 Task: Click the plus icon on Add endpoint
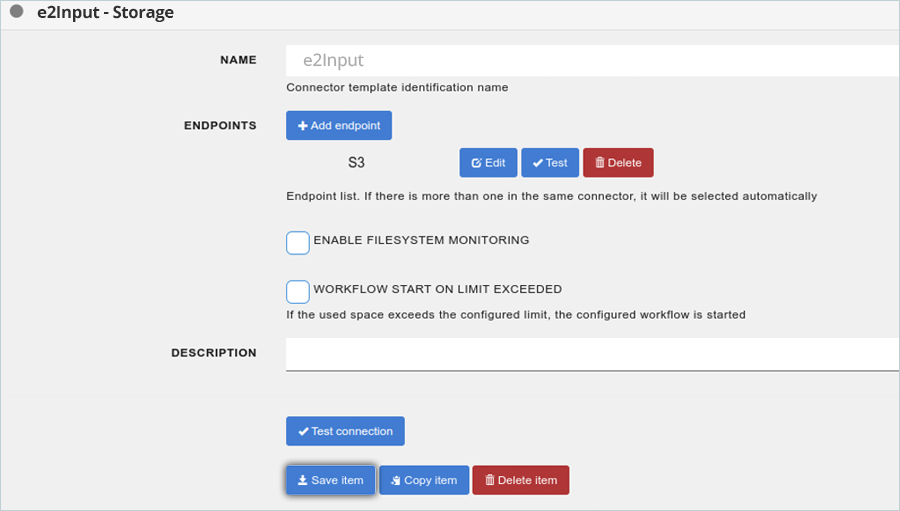point(302,126)
